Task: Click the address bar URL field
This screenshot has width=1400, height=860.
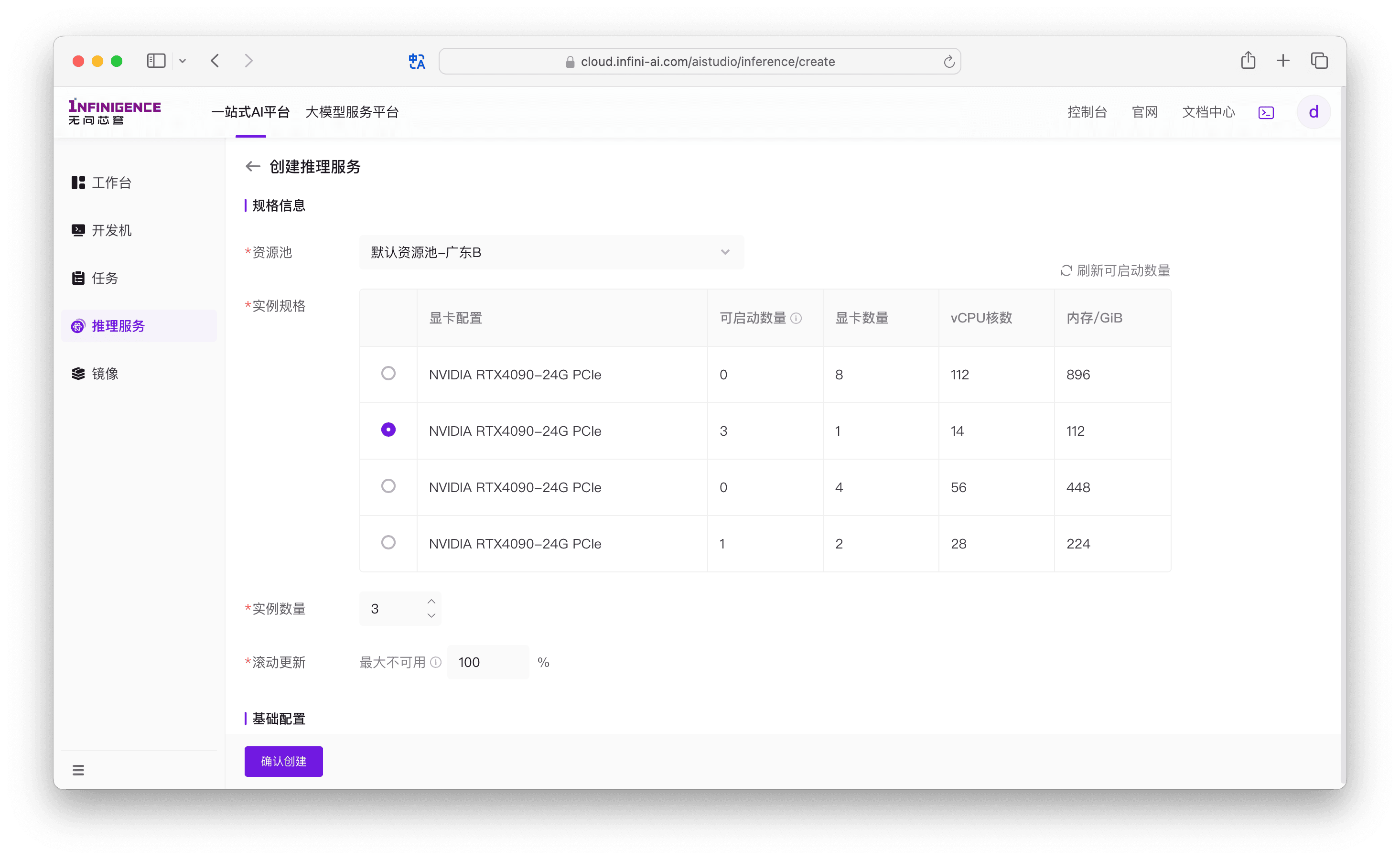Action: [x=700, y=62]
